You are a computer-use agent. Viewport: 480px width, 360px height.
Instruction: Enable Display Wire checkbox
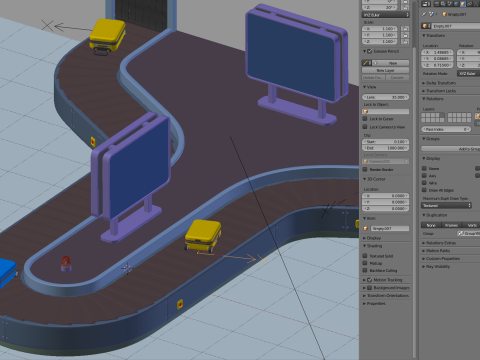point(424,183)
